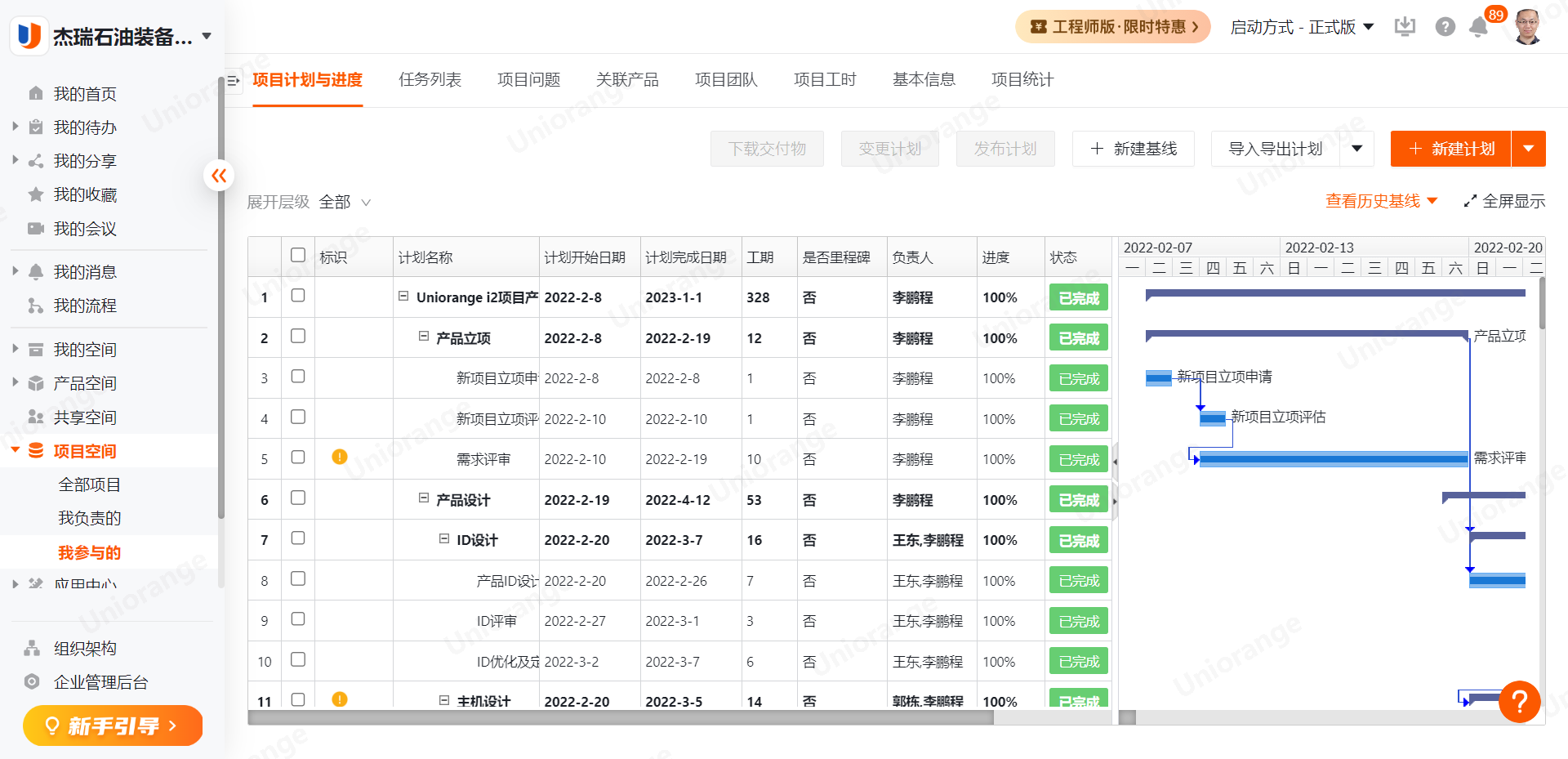Tick the checkbox for row 2 产品立项
1568x759 pixels.
tap(298, 336)
